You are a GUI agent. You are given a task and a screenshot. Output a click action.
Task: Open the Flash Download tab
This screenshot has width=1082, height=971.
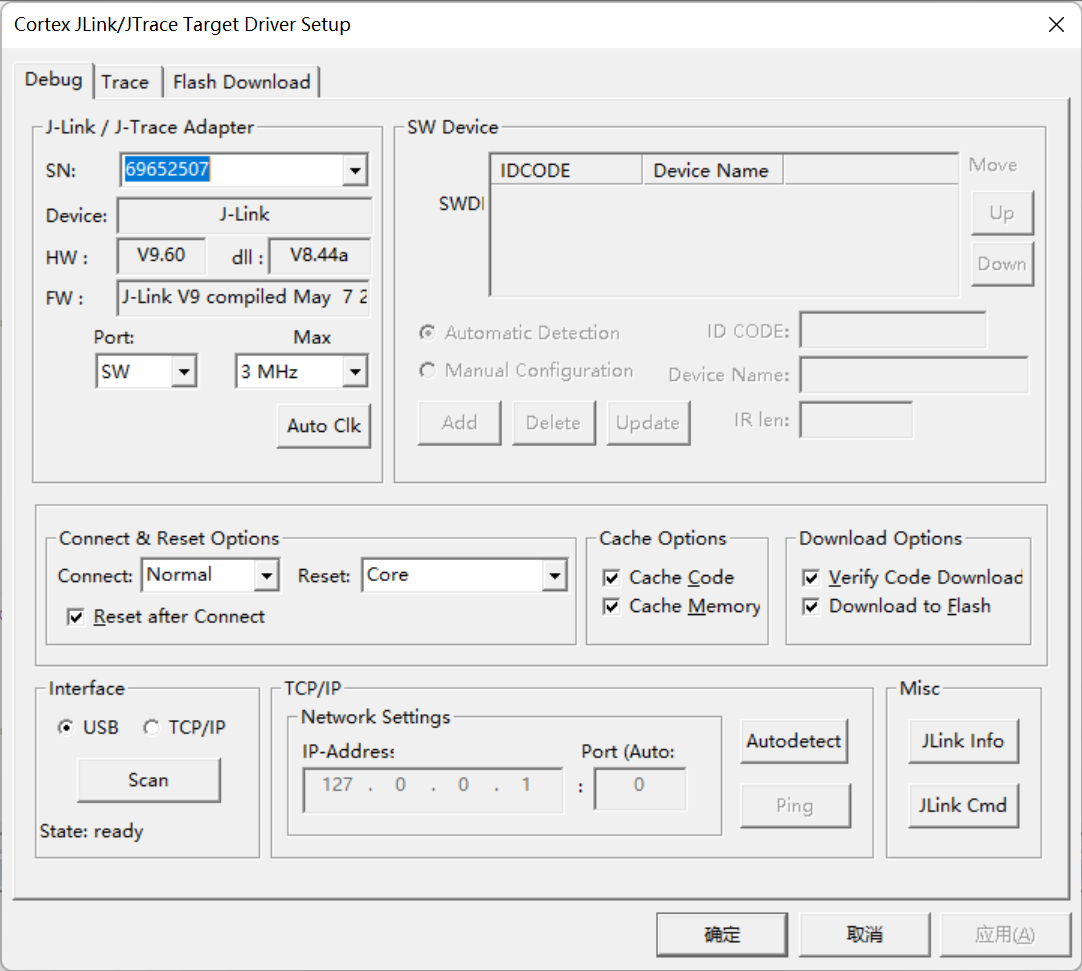coord(242,82)
